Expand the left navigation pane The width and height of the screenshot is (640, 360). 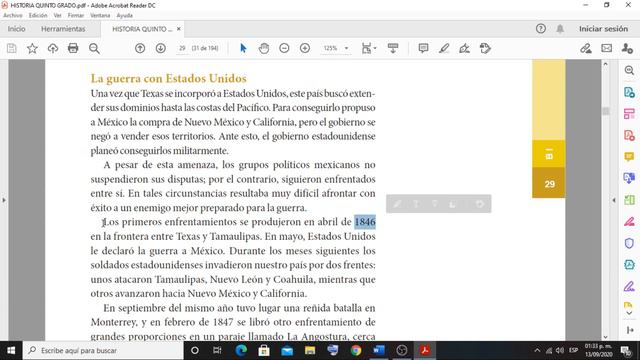click(x=4, y=200)
